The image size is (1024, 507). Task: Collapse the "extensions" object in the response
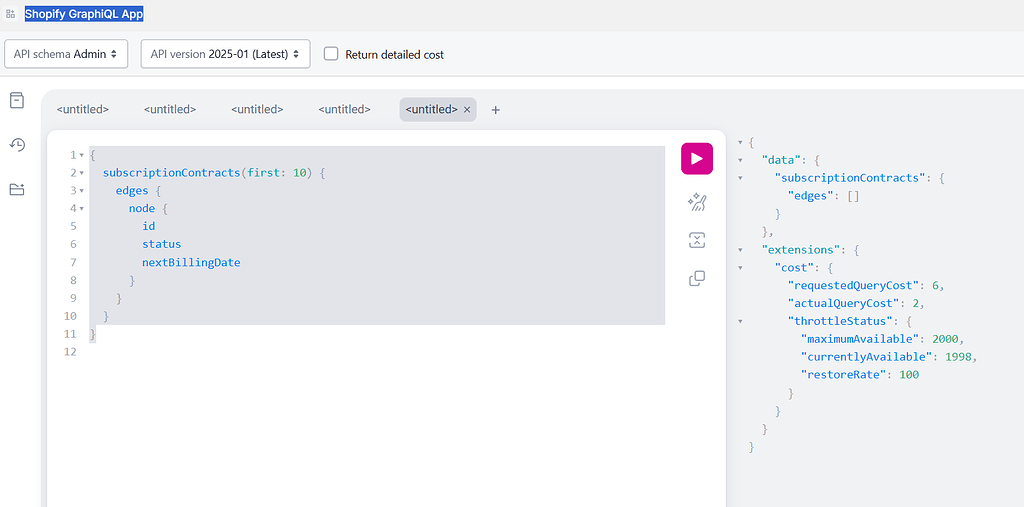[x=740, y=250]
